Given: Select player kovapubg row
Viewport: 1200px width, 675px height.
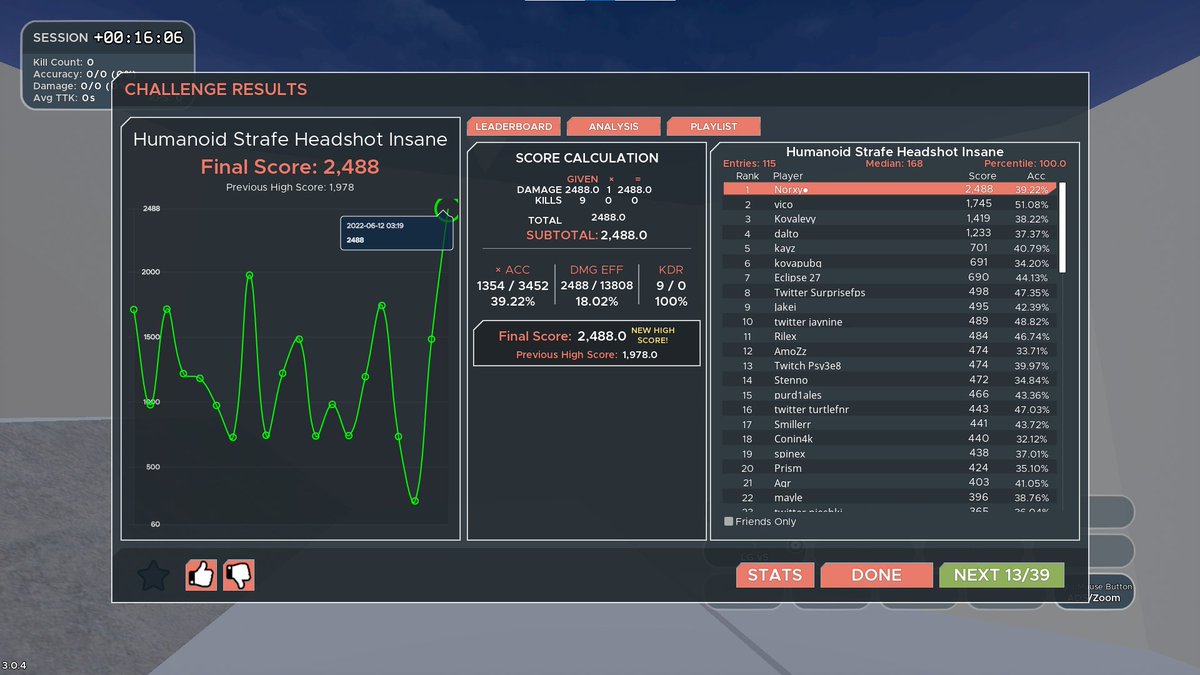Looking at the screenshot, I should pos(889,263).
